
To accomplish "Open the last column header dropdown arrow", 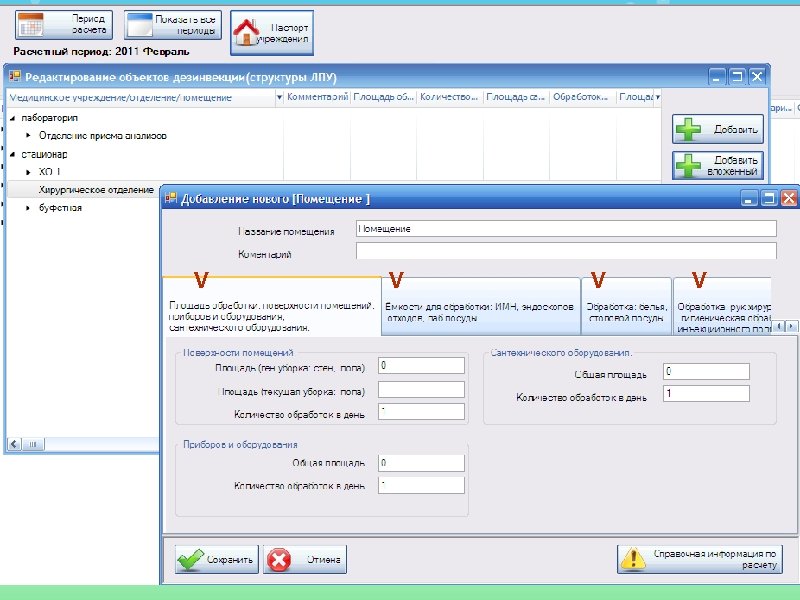I will (x=658, y=97).
